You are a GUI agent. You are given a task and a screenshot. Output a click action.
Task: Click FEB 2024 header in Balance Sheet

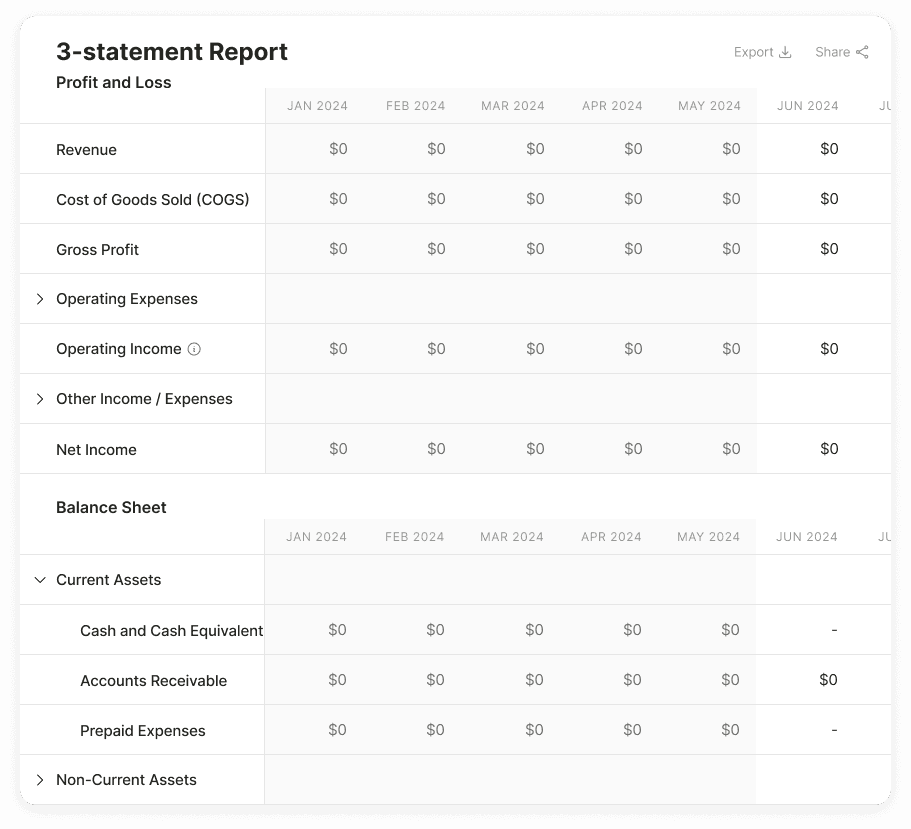coord(414,537)
